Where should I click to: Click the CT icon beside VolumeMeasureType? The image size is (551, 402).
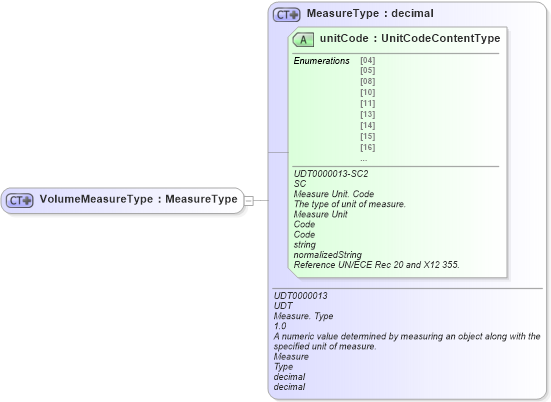coord(20,200)
